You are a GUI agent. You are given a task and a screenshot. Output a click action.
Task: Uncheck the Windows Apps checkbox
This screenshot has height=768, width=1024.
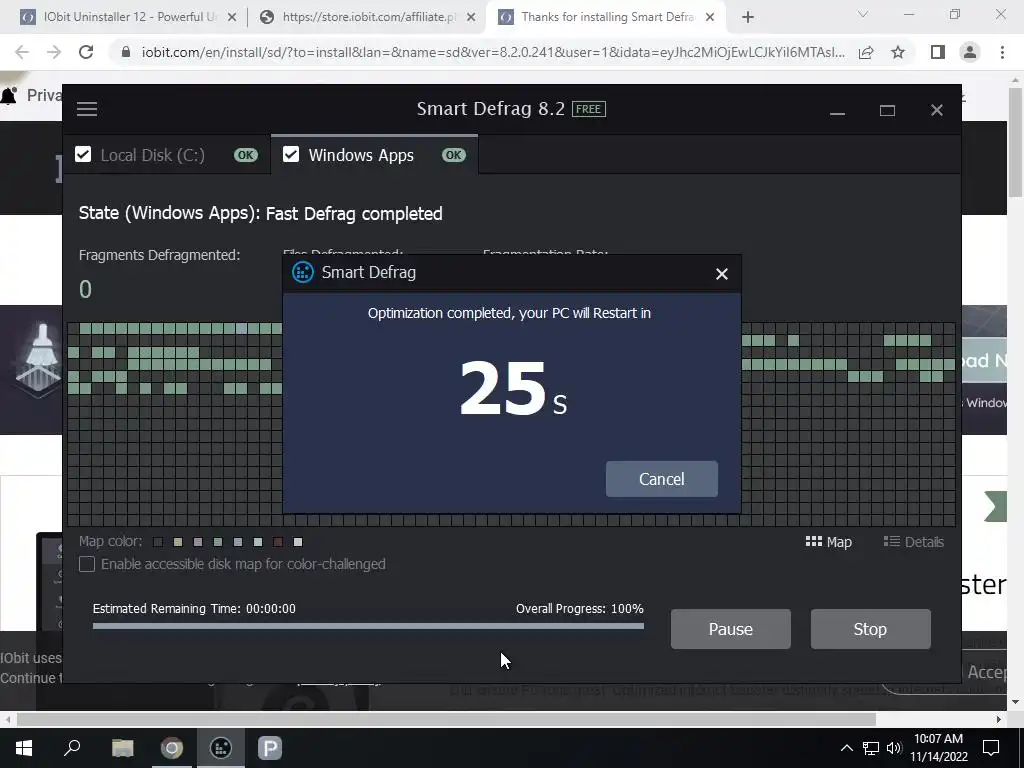point(291,155)
